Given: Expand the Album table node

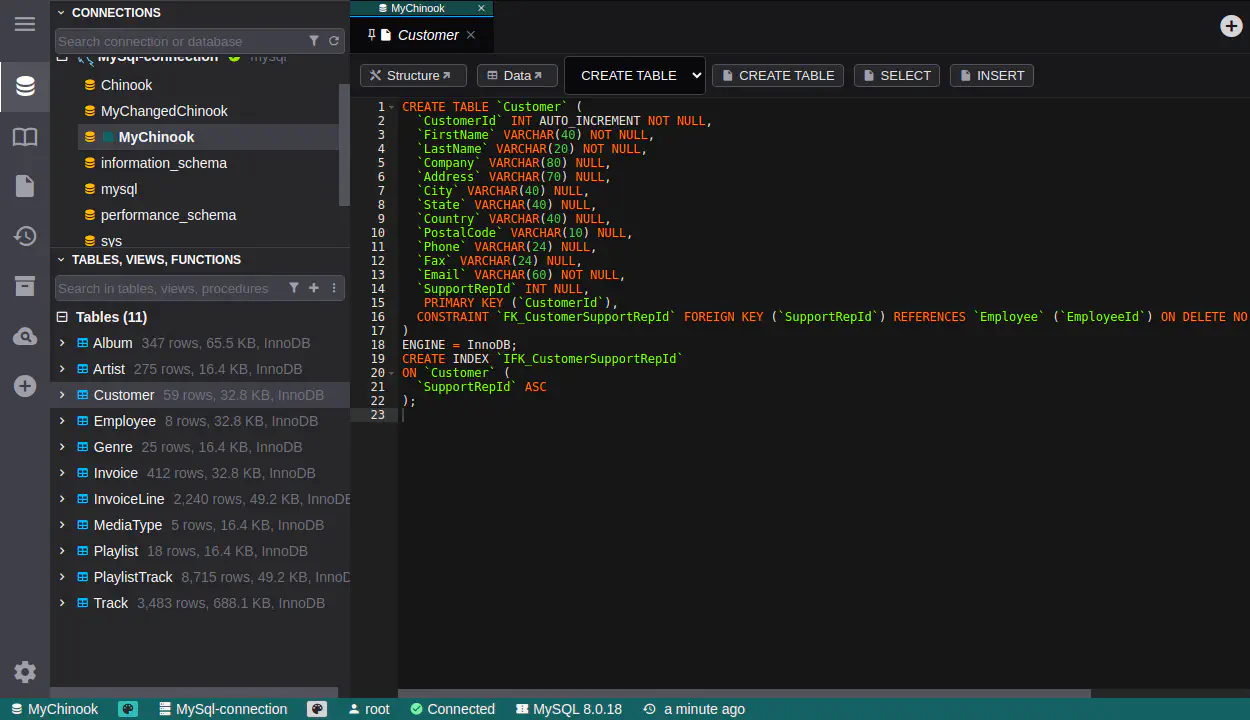Looking at the screenshot, I should click(x=62, y=343).
